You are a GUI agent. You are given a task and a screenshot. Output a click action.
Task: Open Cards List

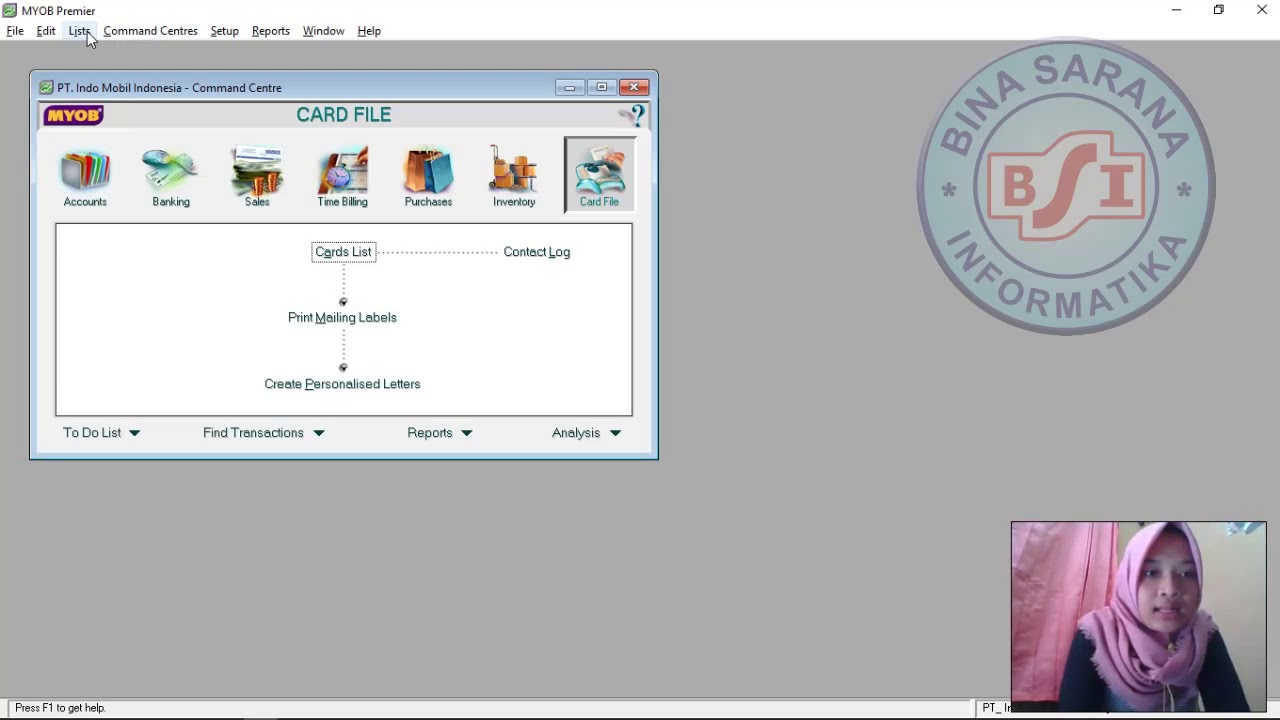pos(343,252)
